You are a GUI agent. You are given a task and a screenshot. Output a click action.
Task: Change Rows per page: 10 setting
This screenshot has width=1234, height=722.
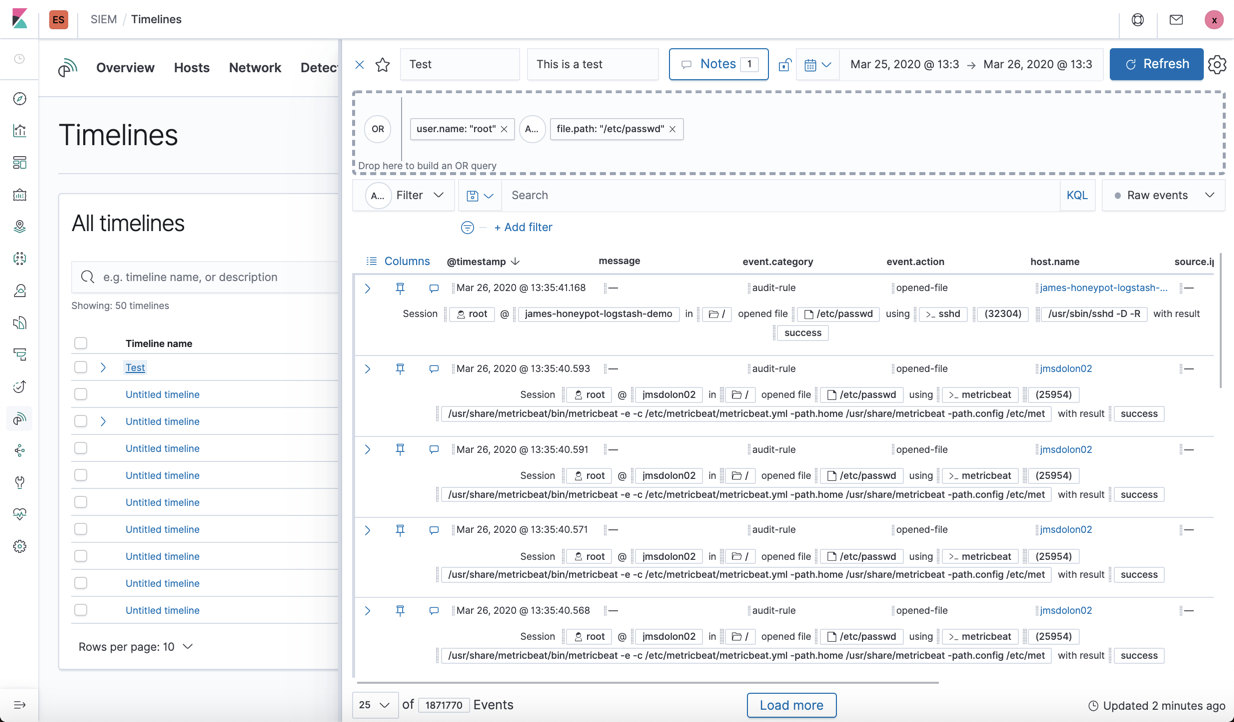pos(135,647)
